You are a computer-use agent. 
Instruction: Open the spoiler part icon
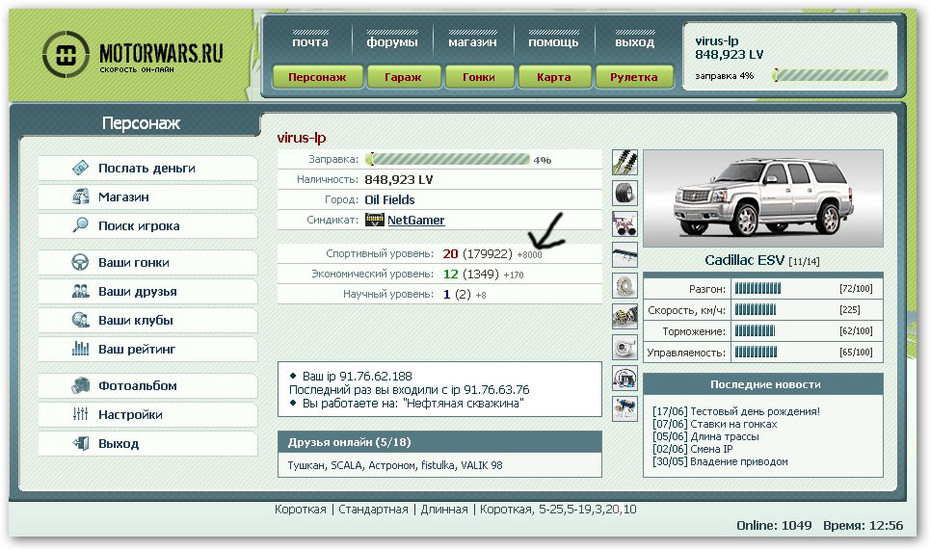(625, 255)
